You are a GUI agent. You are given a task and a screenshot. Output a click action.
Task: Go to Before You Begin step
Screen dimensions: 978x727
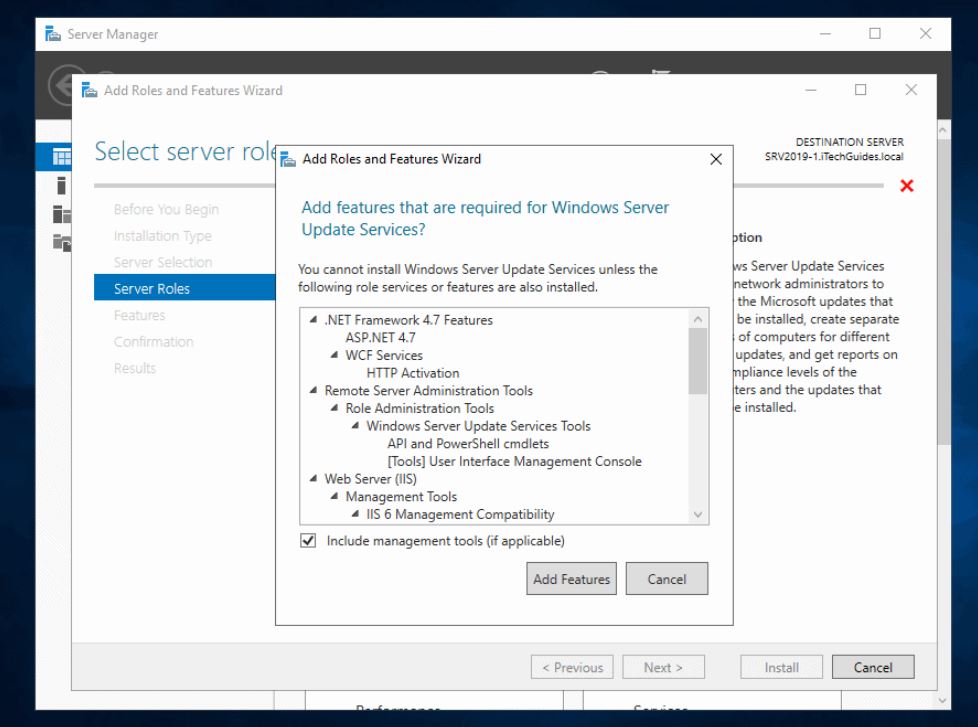click(x=166, y=209)
